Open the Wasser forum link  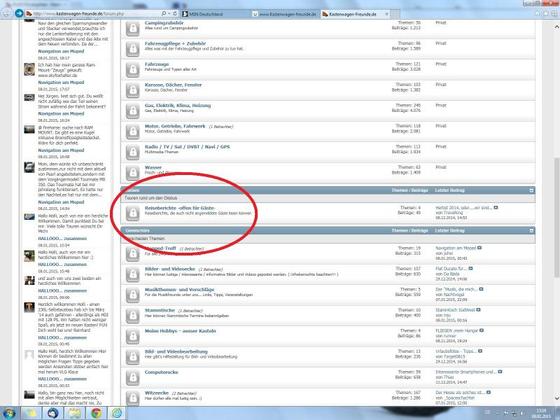point(153,168)
